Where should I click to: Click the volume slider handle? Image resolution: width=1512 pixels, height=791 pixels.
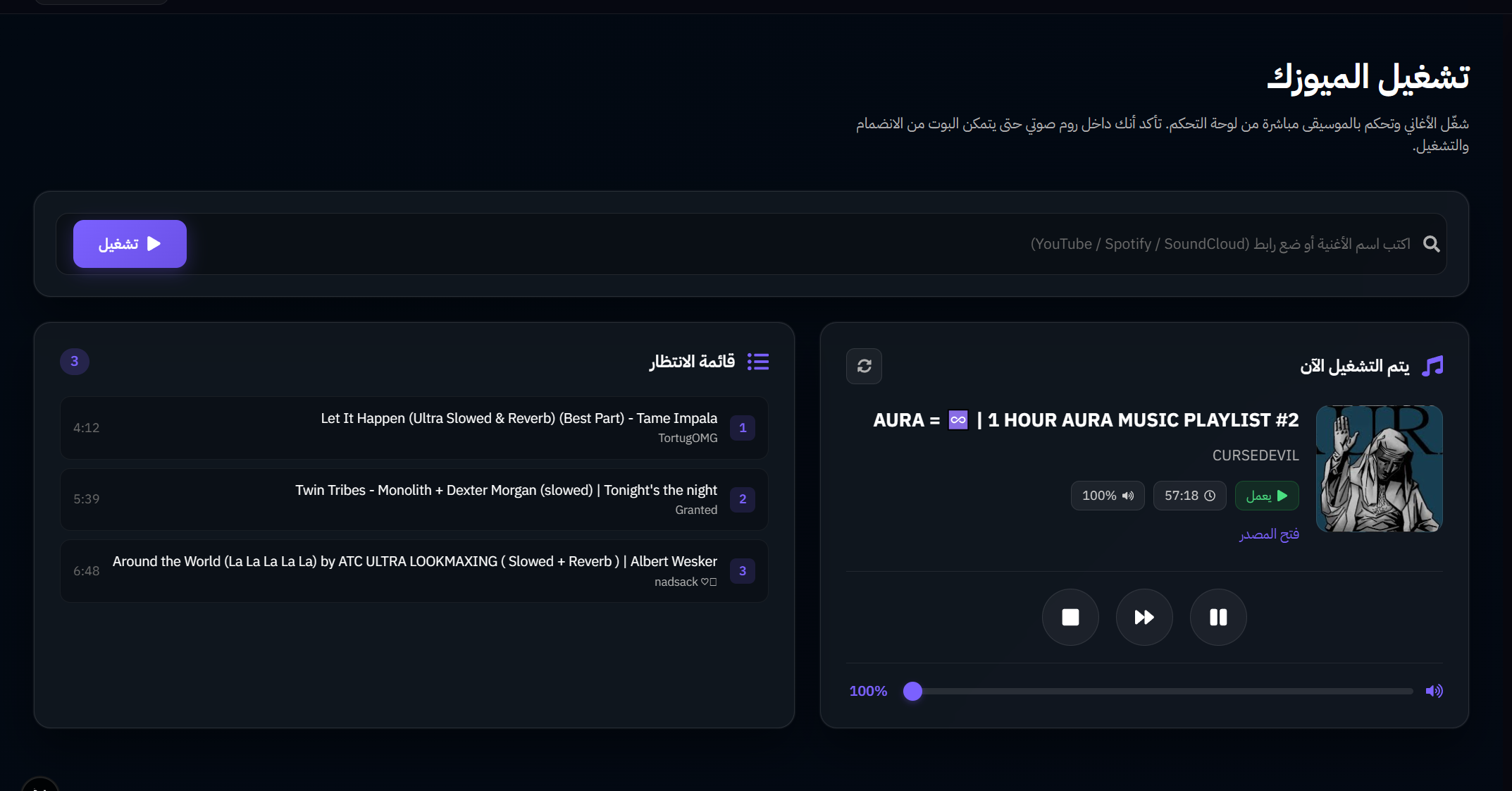[912, 691]
